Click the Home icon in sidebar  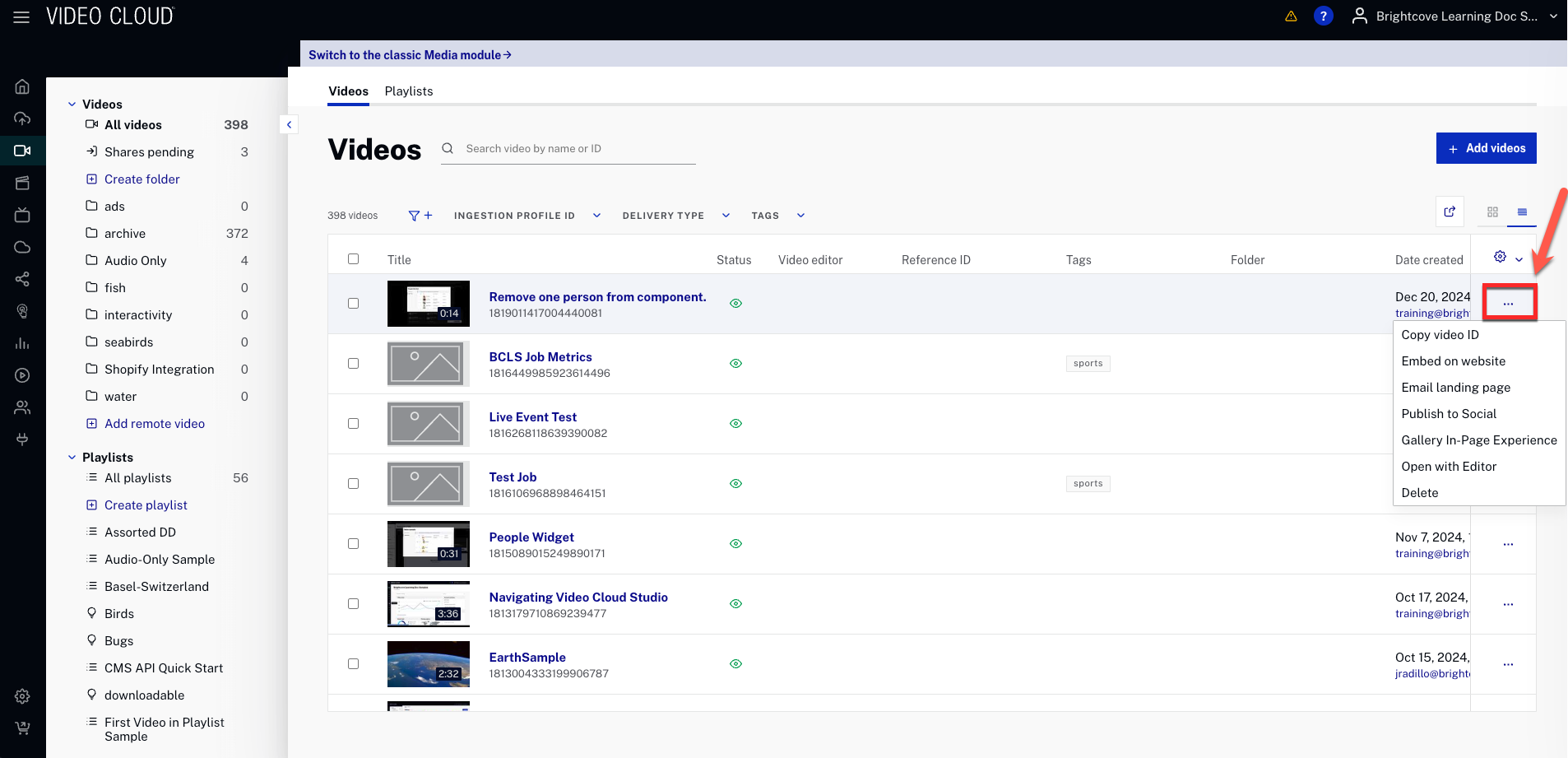coord(22,86)
